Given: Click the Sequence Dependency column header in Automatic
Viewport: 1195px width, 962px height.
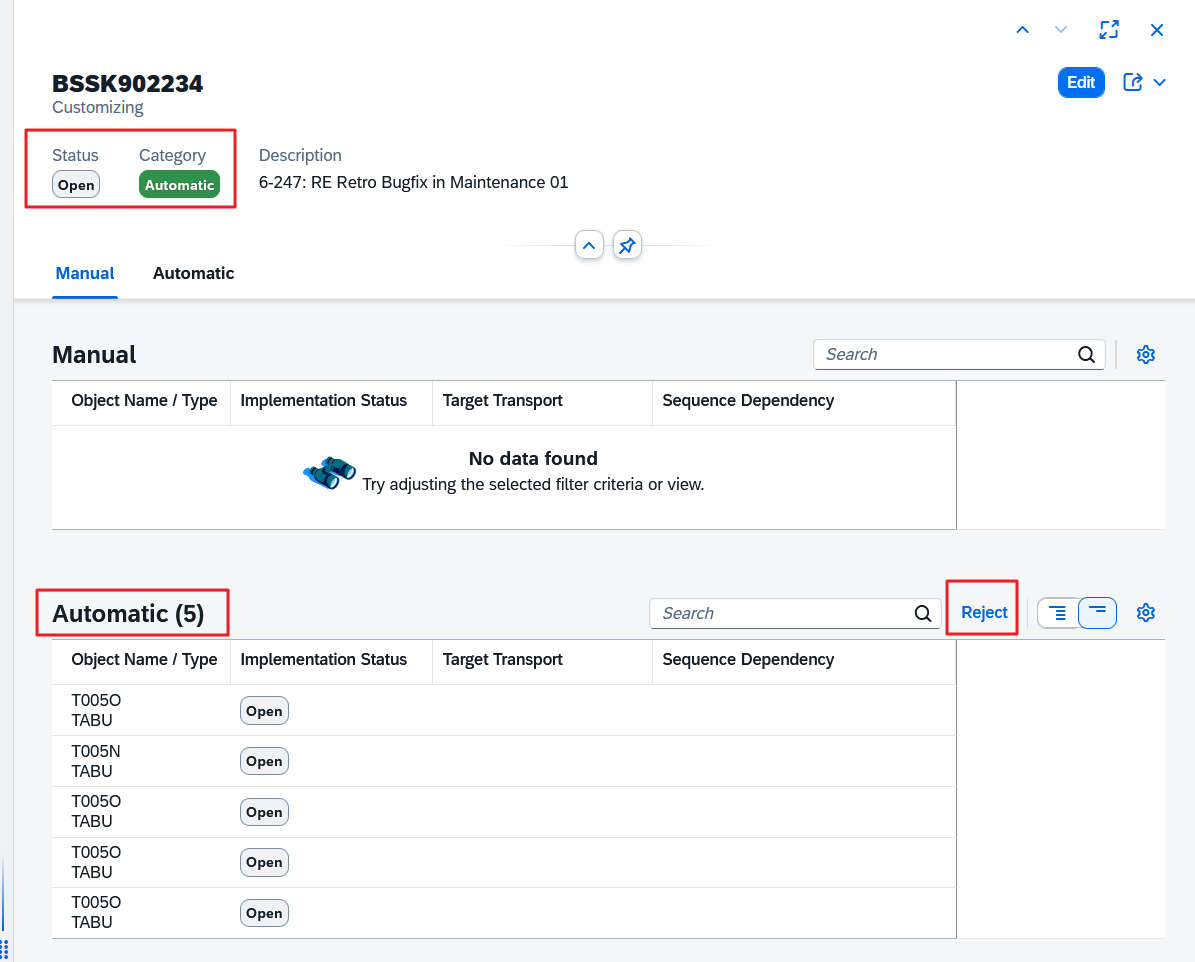Looking at the screenshot, I should 748,660.
